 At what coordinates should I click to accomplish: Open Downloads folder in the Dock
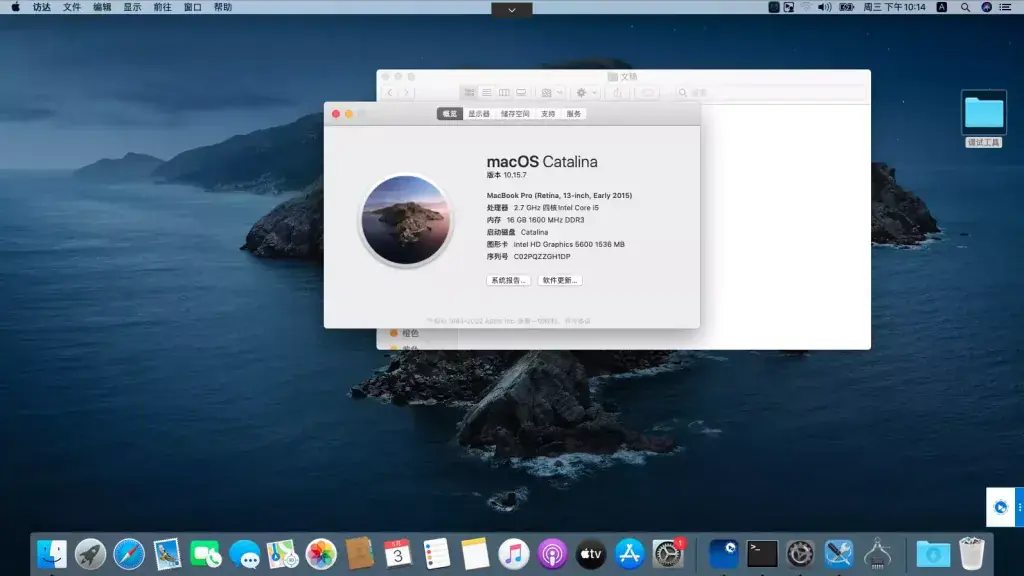pos(933,554)
